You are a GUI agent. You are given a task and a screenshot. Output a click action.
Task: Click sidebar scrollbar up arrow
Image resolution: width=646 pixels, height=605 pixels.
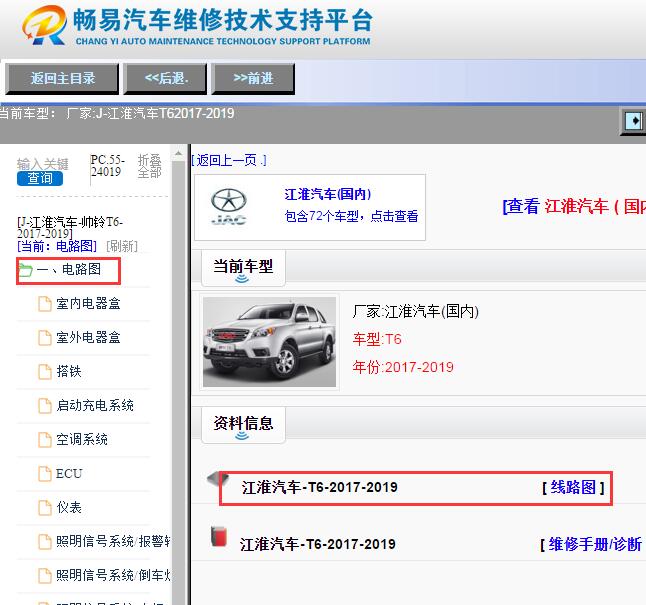[178, 154]
